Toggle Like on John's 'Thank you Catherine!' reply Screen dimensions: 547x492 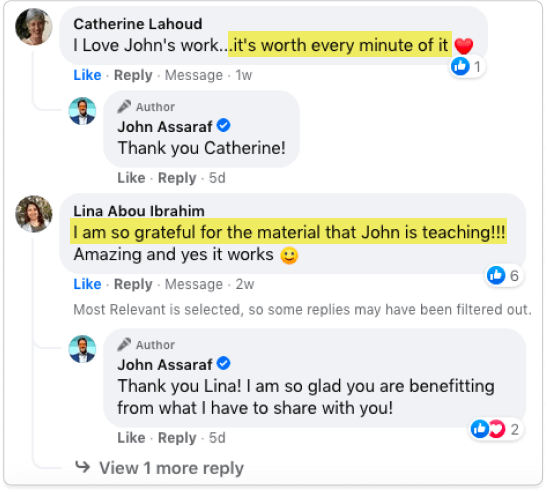coord(131,178)
